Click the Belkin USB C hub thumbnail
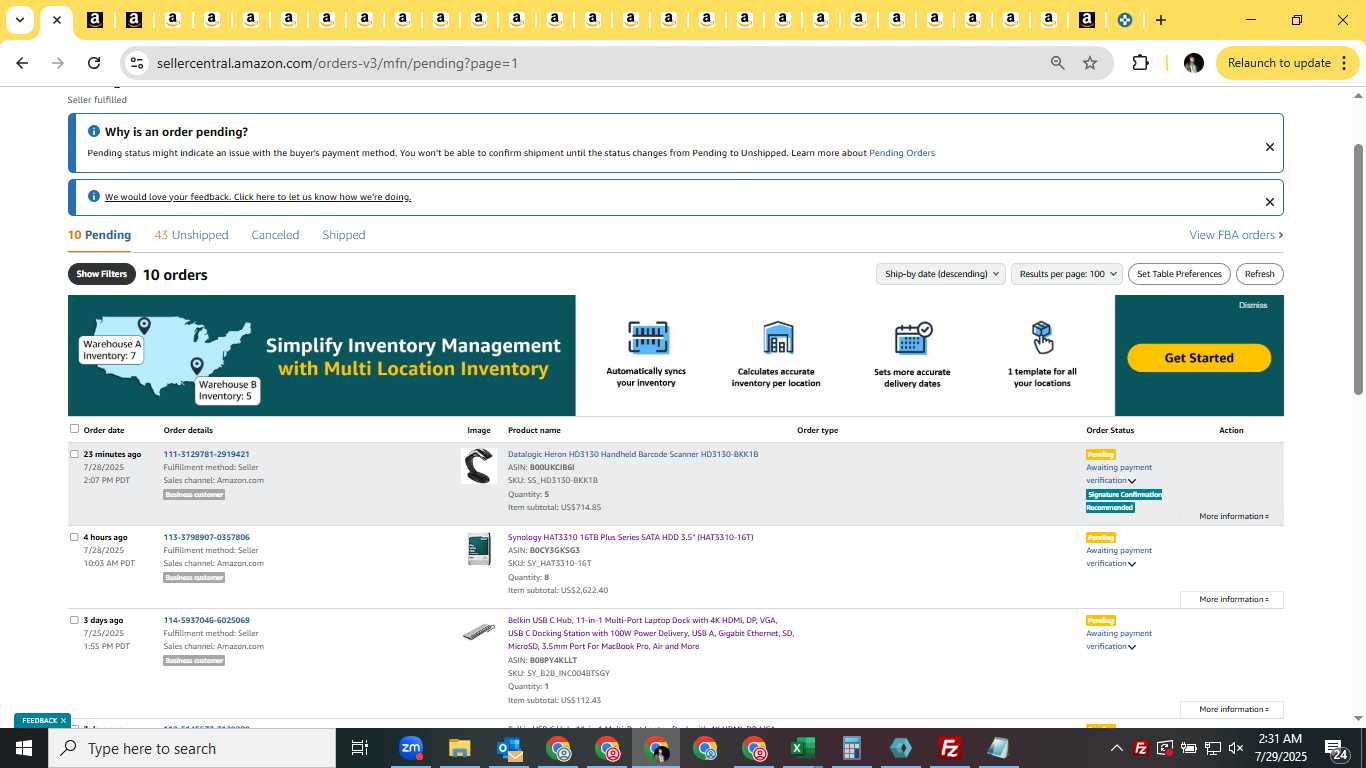The width and height of the screenshot is (1366, 768). pos(479,632)
